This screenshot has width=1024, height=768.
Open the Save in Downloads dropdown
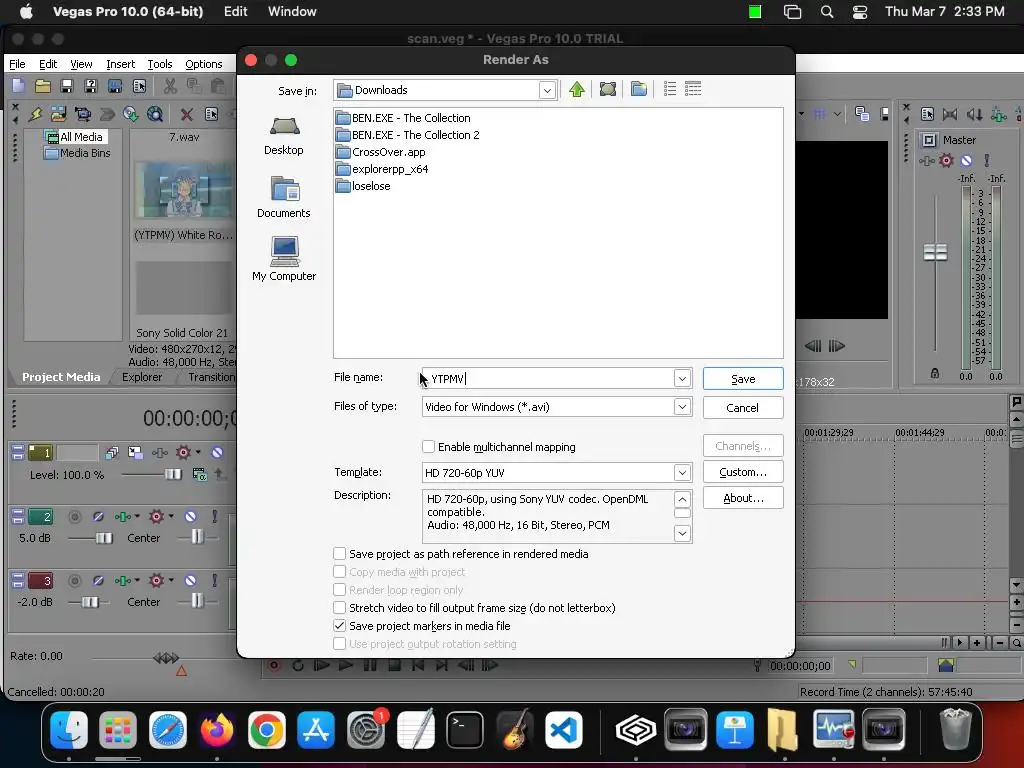coord(547,90)
